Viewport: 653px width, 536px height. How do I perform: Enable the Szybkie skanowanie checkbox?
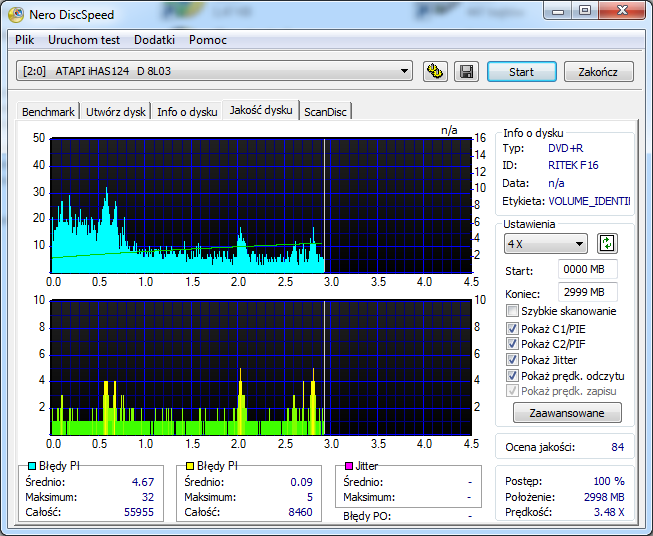512,311
